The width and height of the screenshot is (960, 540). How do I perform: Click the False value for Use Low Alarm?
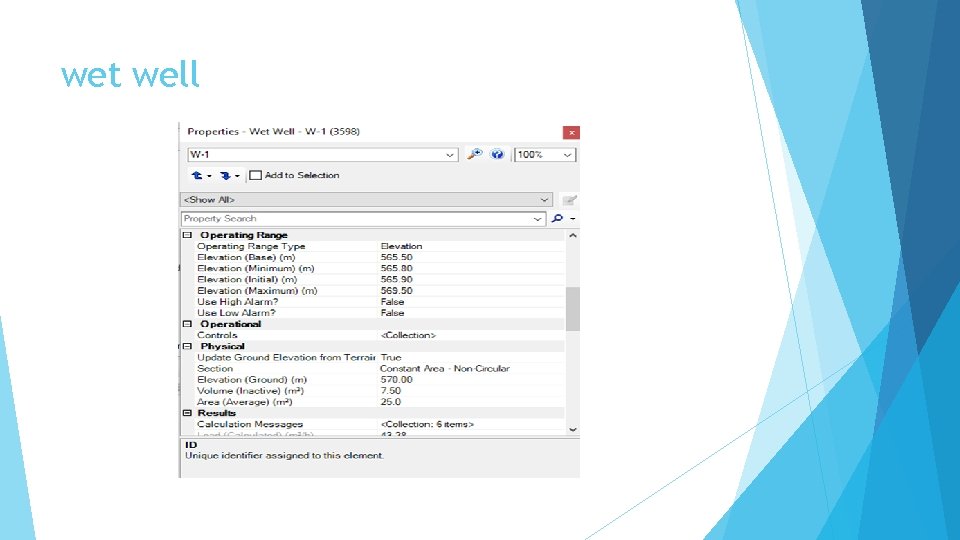pos(392,313)
